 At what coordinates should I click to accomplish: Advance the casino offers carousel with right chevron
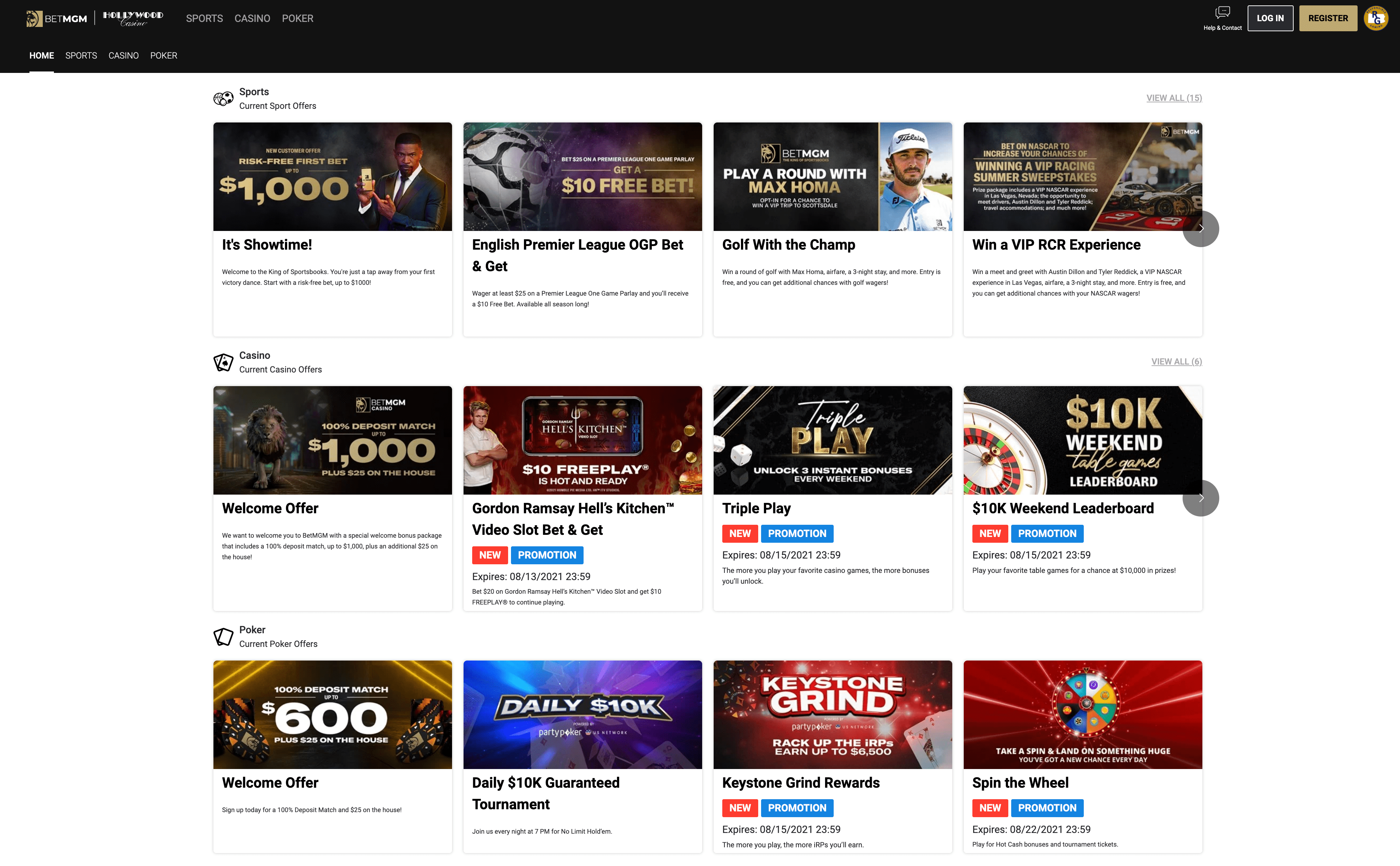(x=1201, y=498)
